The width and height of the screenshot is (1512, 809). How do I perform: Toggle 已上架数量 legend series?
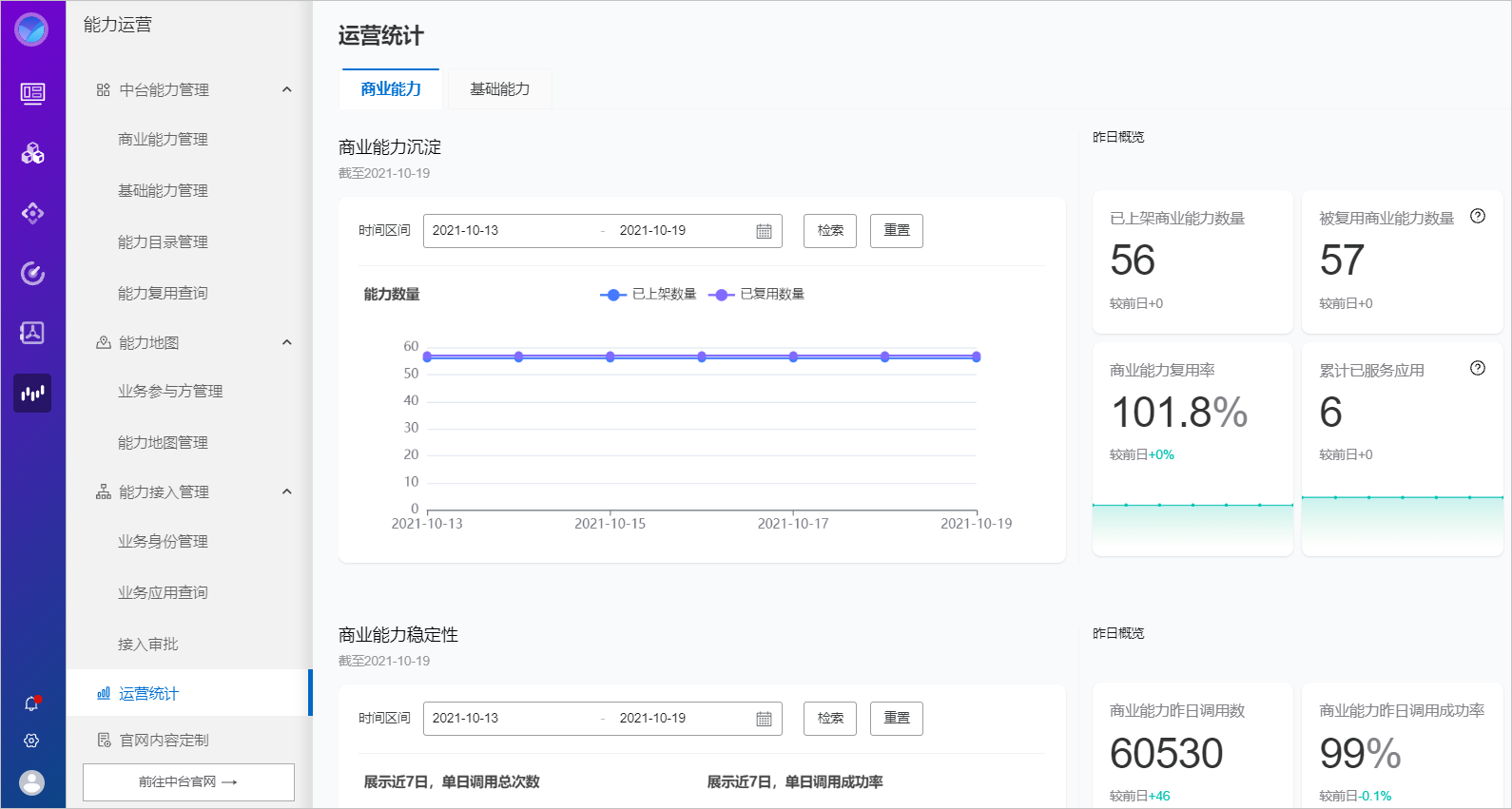coord(648,294)
